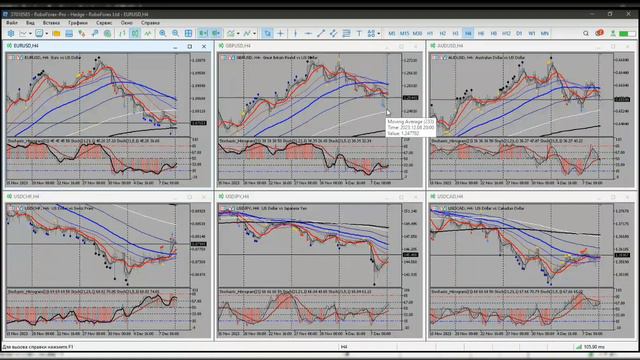
Task: Expand the indicators list dropdown arrow
Action: (238, 33)
